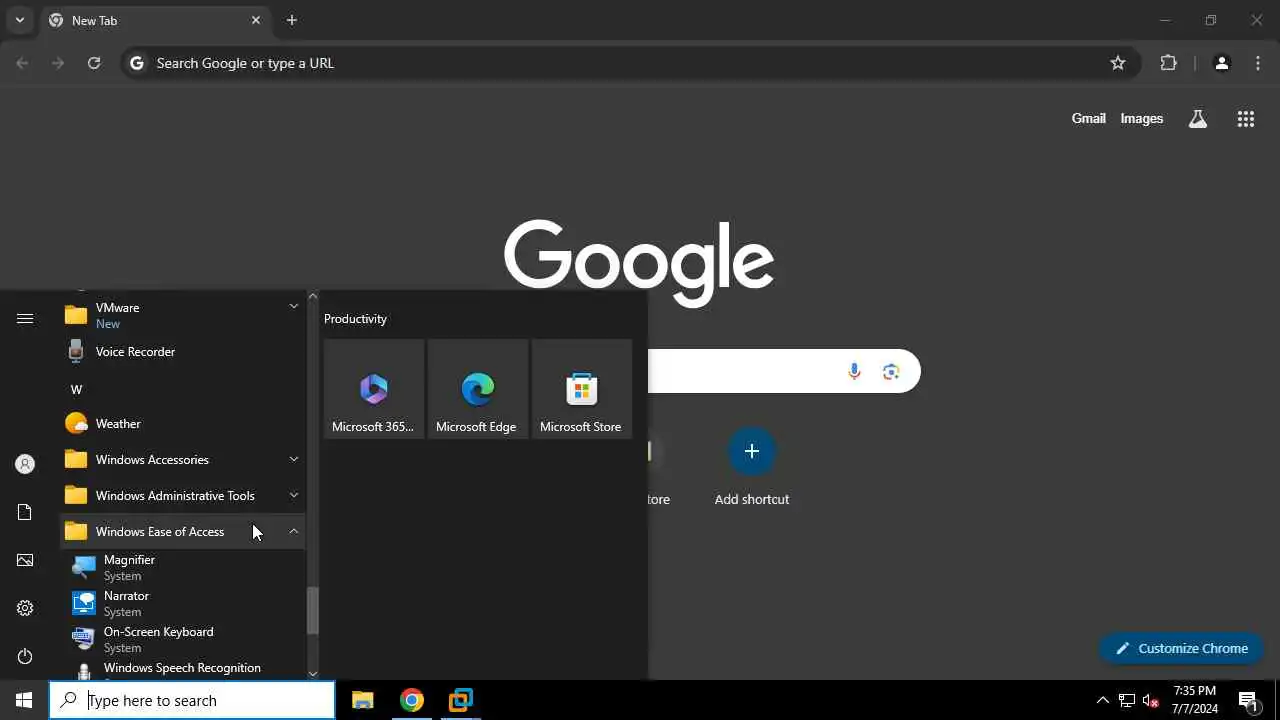
Task: Open the notification center icon
Action: (x=1248, y=700)
